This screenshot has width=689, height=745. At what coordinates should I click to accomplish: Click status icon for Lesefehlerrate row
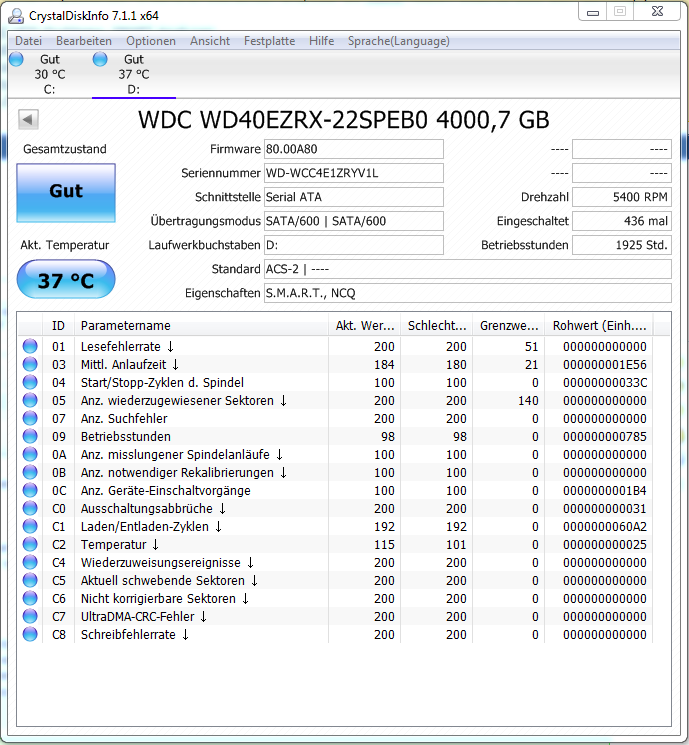(x=30, y=346)
